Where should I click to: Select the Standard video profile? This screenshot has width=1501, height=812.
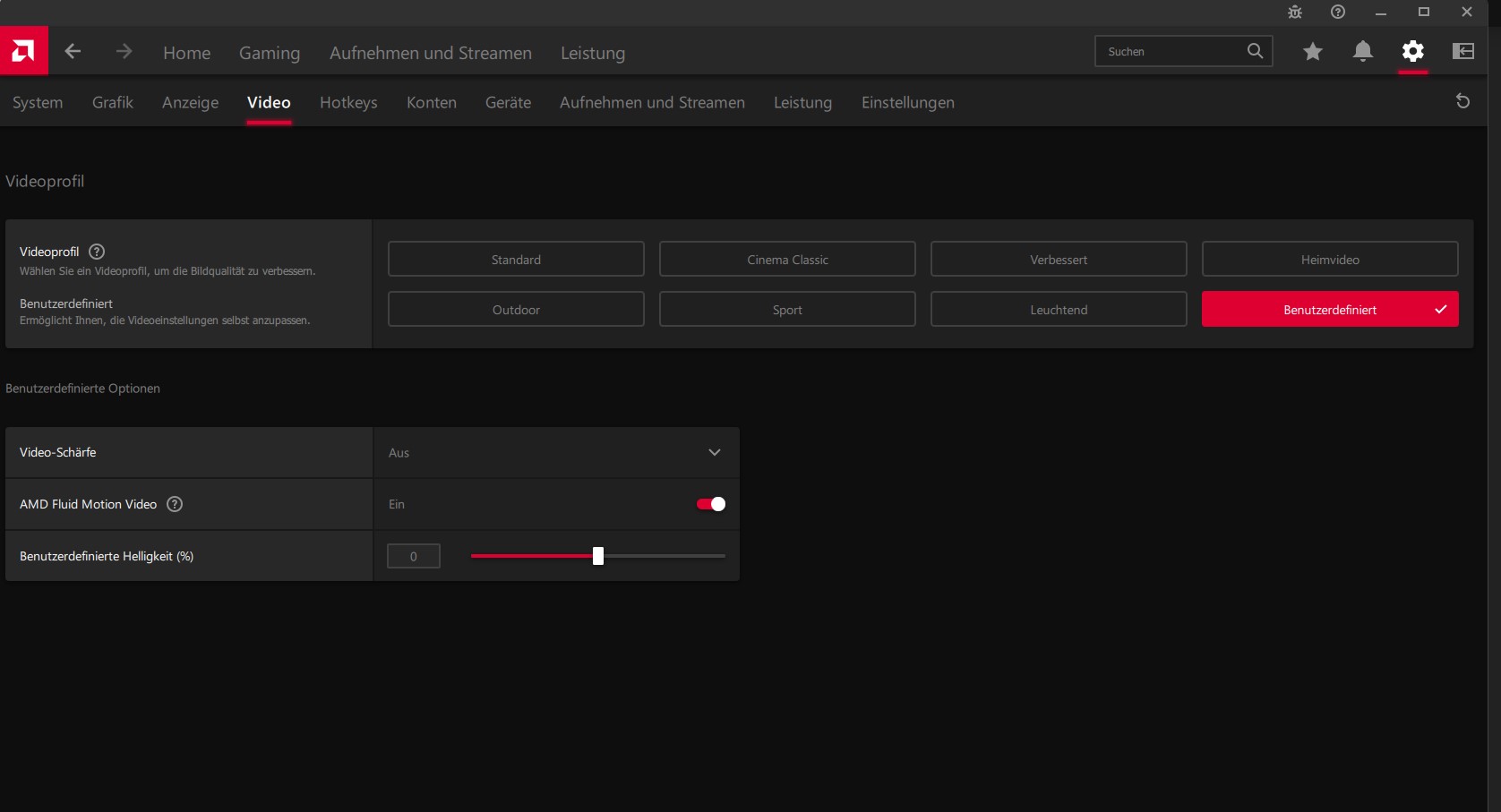[516, 259]
